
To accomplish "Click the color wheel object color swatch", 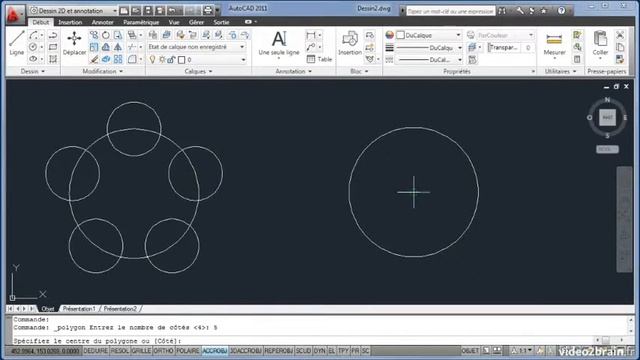I will [389, 36].
